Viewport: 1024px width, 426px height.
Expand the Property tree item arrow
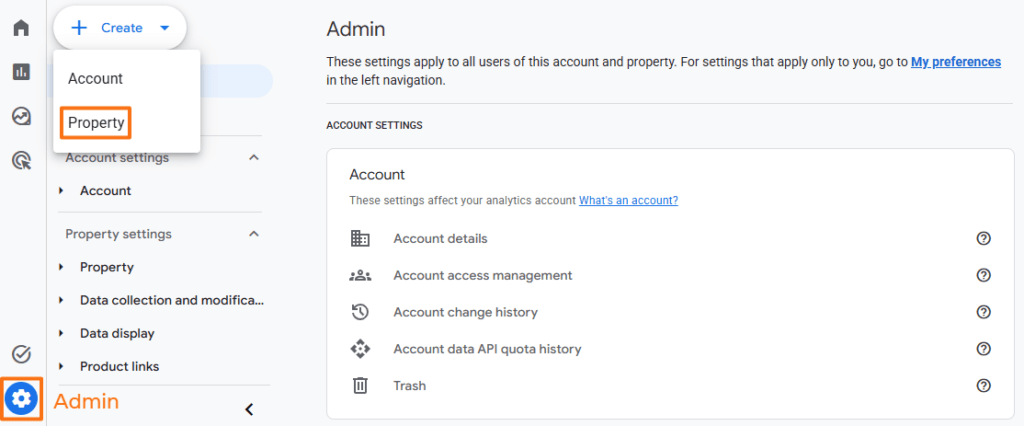click(61, 267)
